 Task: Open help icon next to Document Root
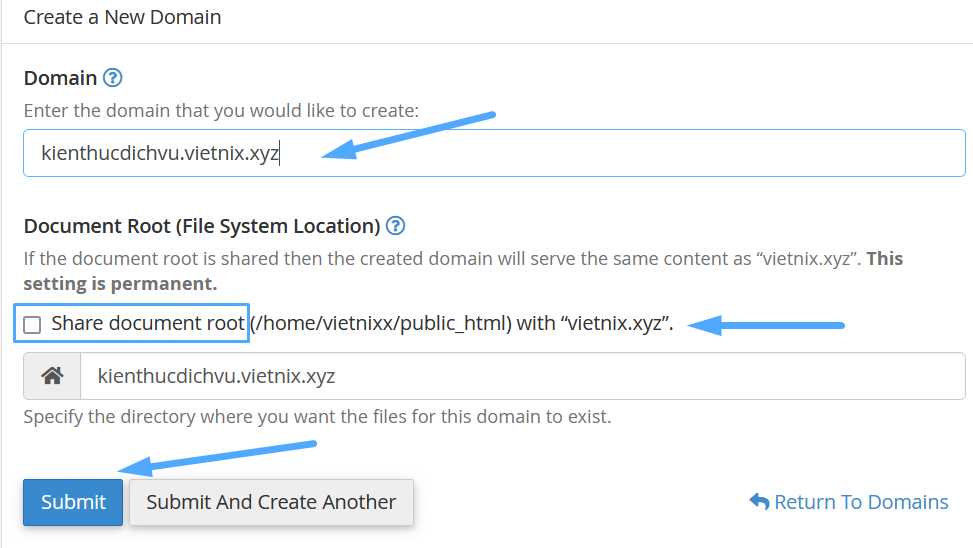click(395, 226)
